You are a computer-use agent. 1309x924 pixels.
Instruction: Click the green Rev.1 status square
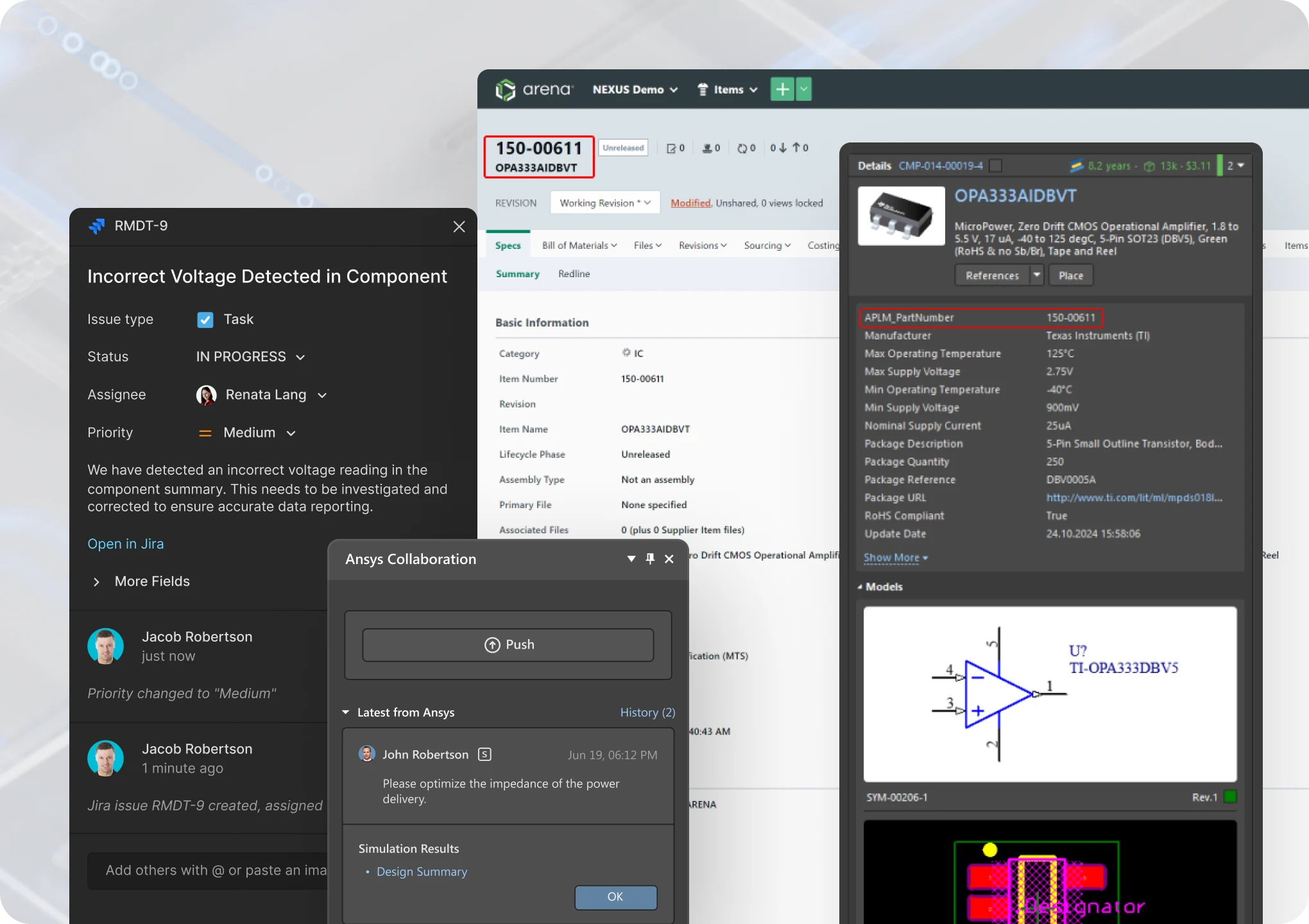1229,797
